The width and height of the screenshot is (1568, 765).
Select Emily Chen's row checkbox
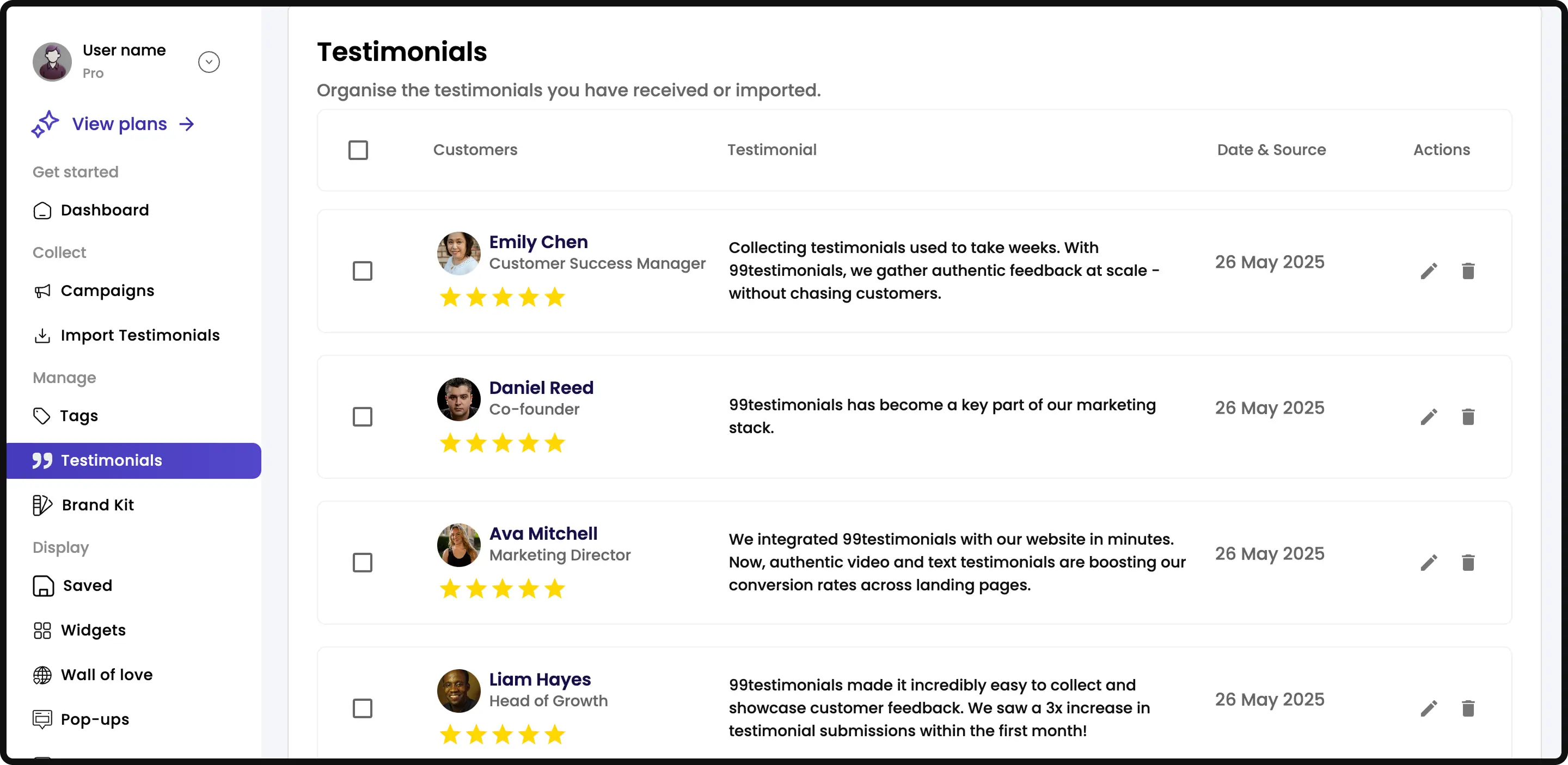coord(362,271)
